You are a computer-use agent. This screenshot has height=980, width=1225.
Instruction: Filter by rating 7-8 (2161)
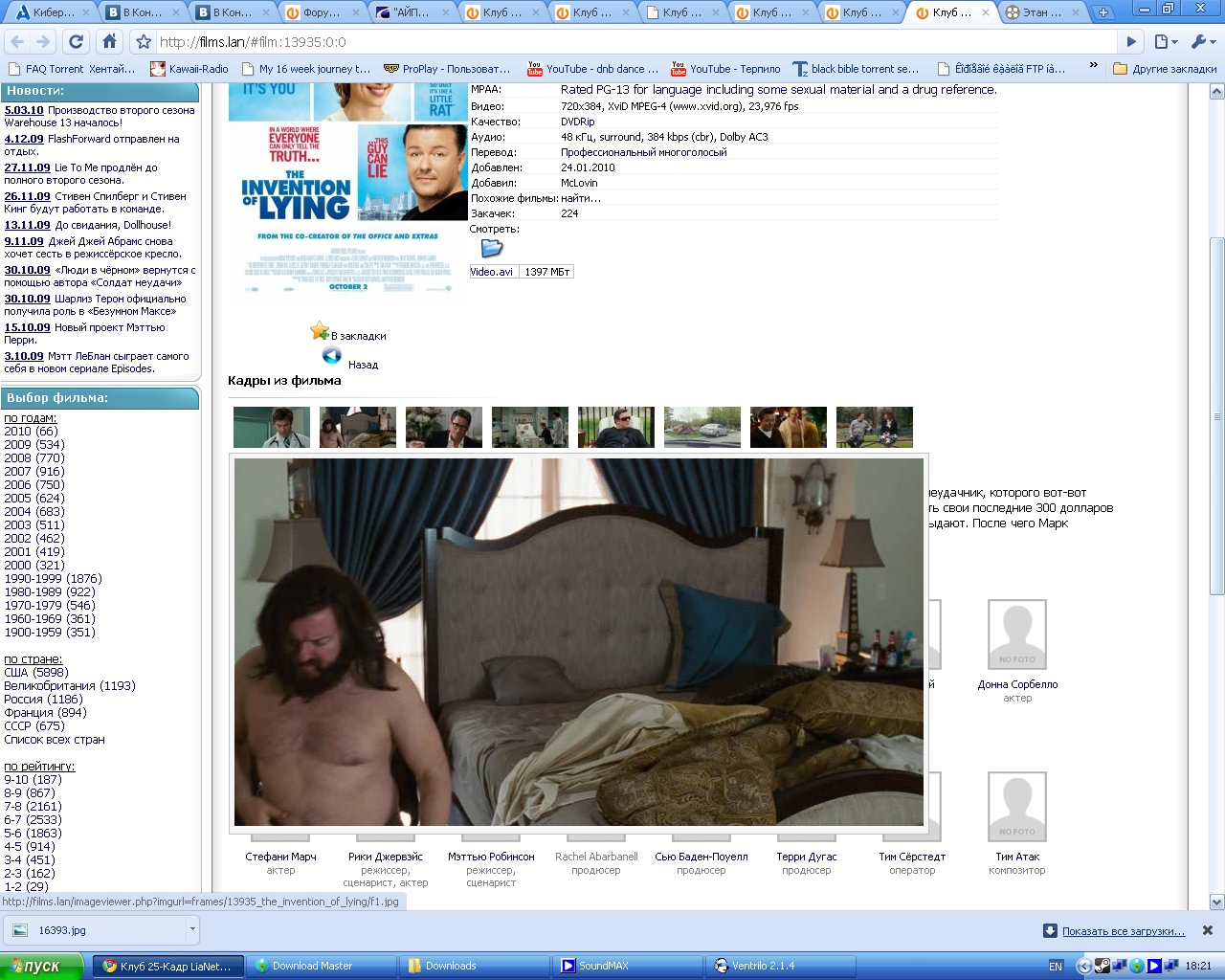click(33, 807)
